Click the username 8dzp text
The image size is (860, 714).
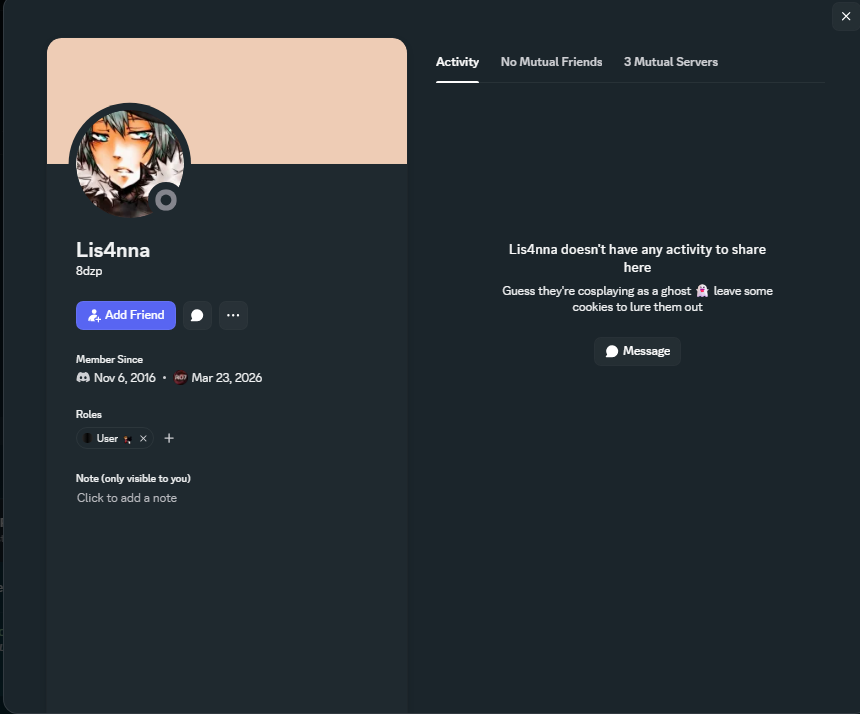point(89,271)
